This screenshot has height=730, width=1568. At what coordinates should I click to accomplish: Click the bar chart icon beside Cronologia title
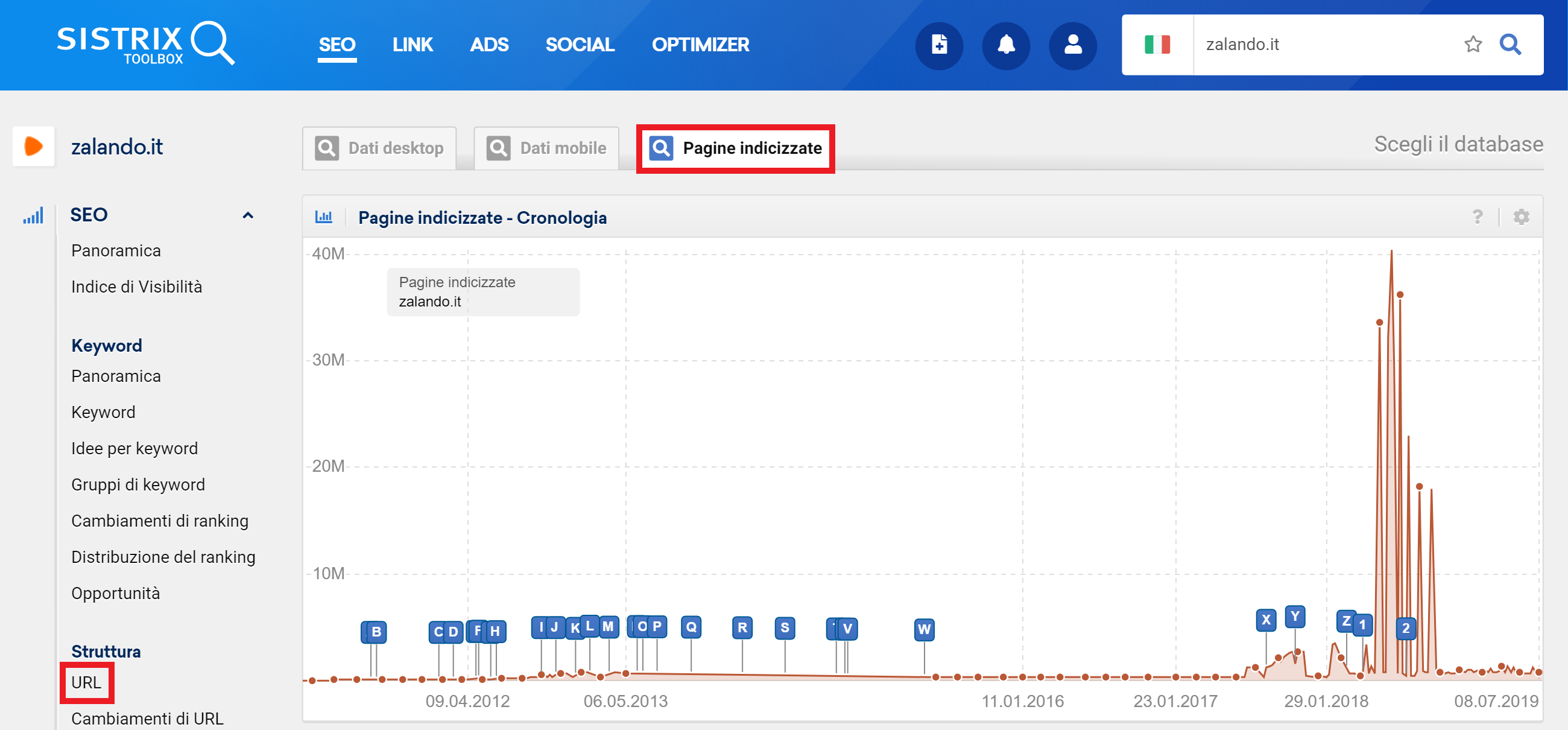(x=323, y=217)
